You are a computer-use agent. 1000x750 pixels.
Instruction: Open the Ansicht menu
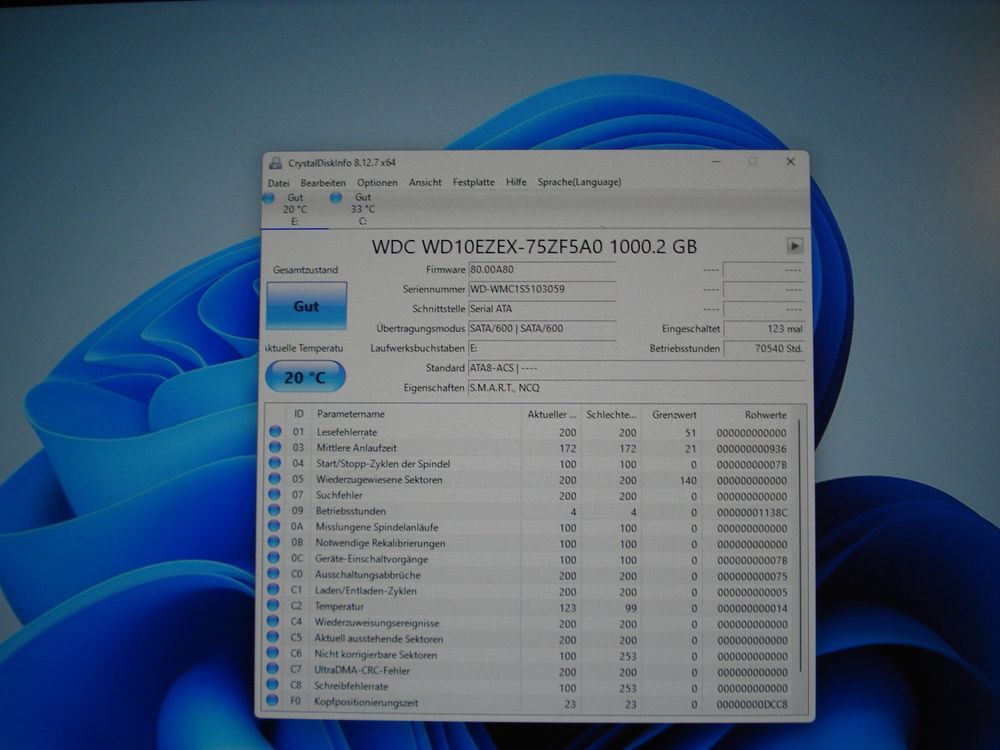pos(425,182)
